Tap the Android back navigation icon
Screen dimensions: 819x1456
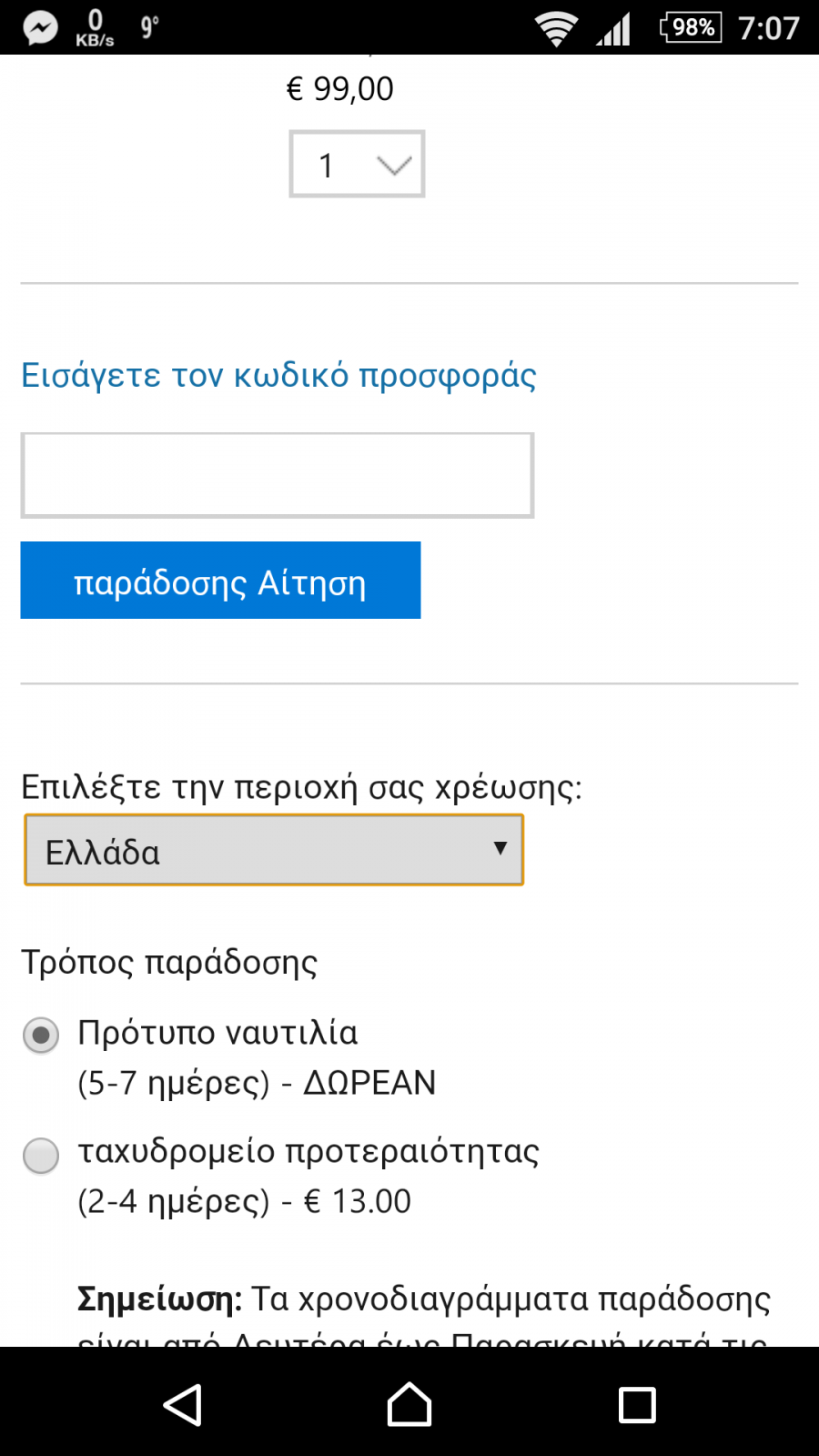point(183,1405)
